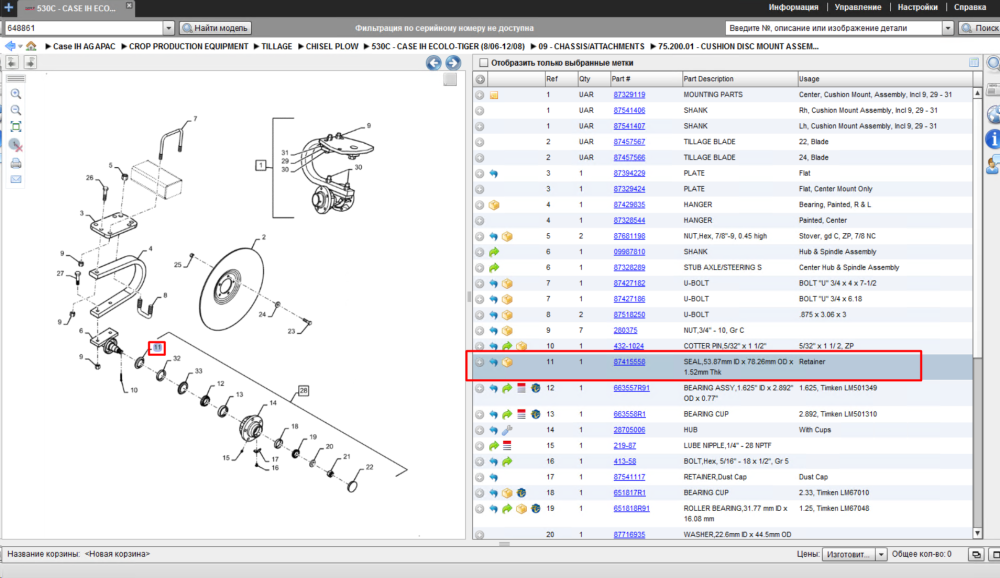Open back-arrow history dropdown in breadcrumb
Viewport: 1000px width, 578px height.
[x=20, y=47]
